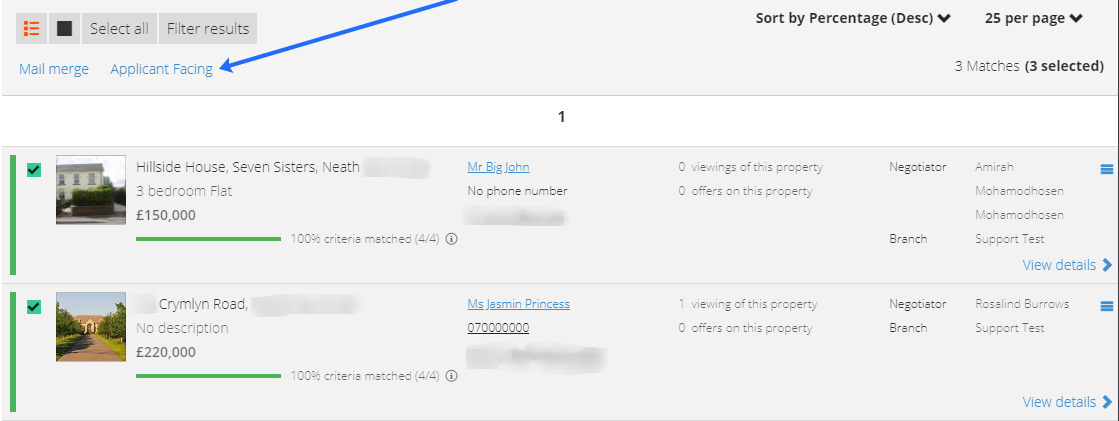
Task: Go to page 1
Action: click(562, 116)
